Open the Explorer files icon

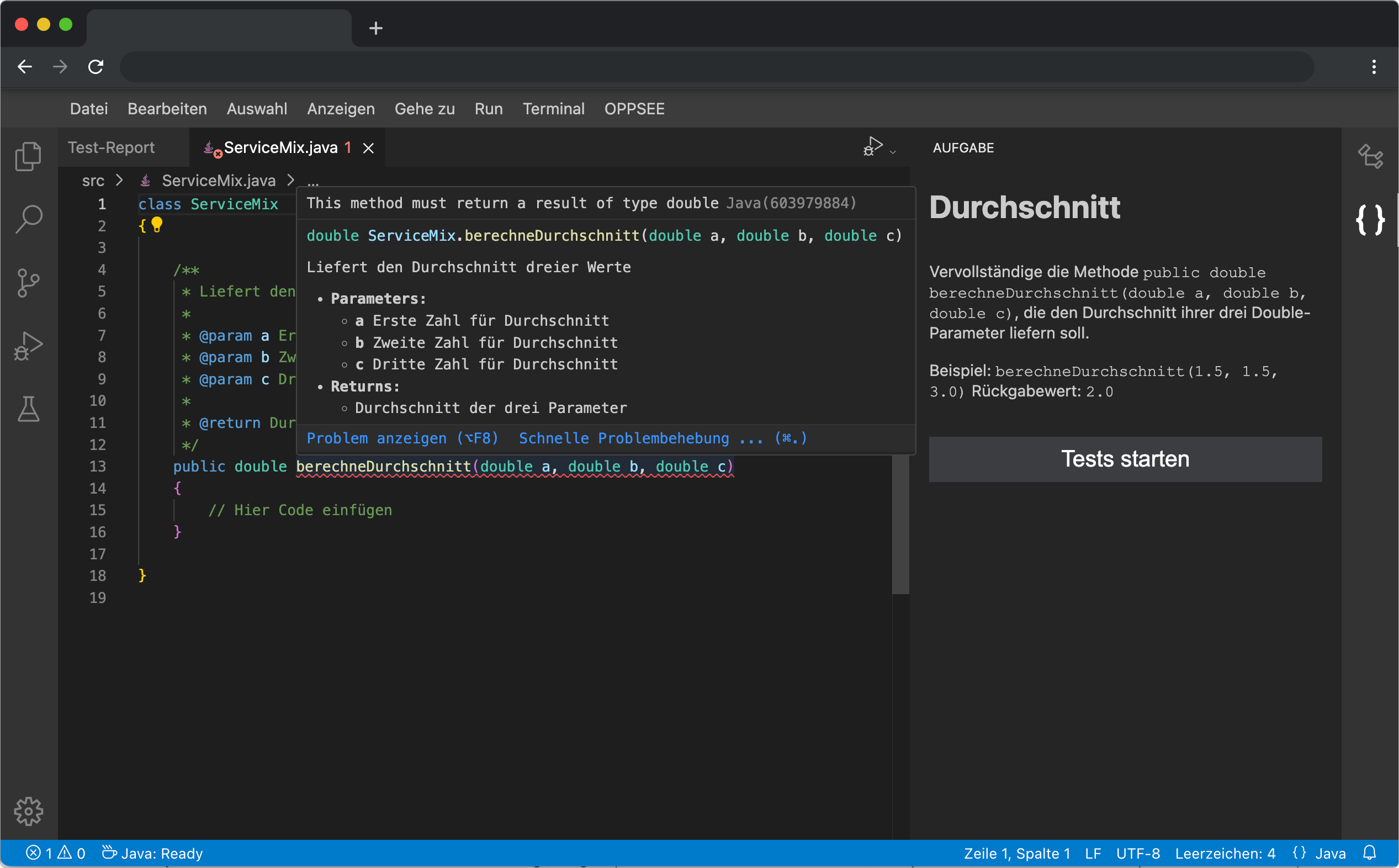pyautogui.click(x=28, y=156)
